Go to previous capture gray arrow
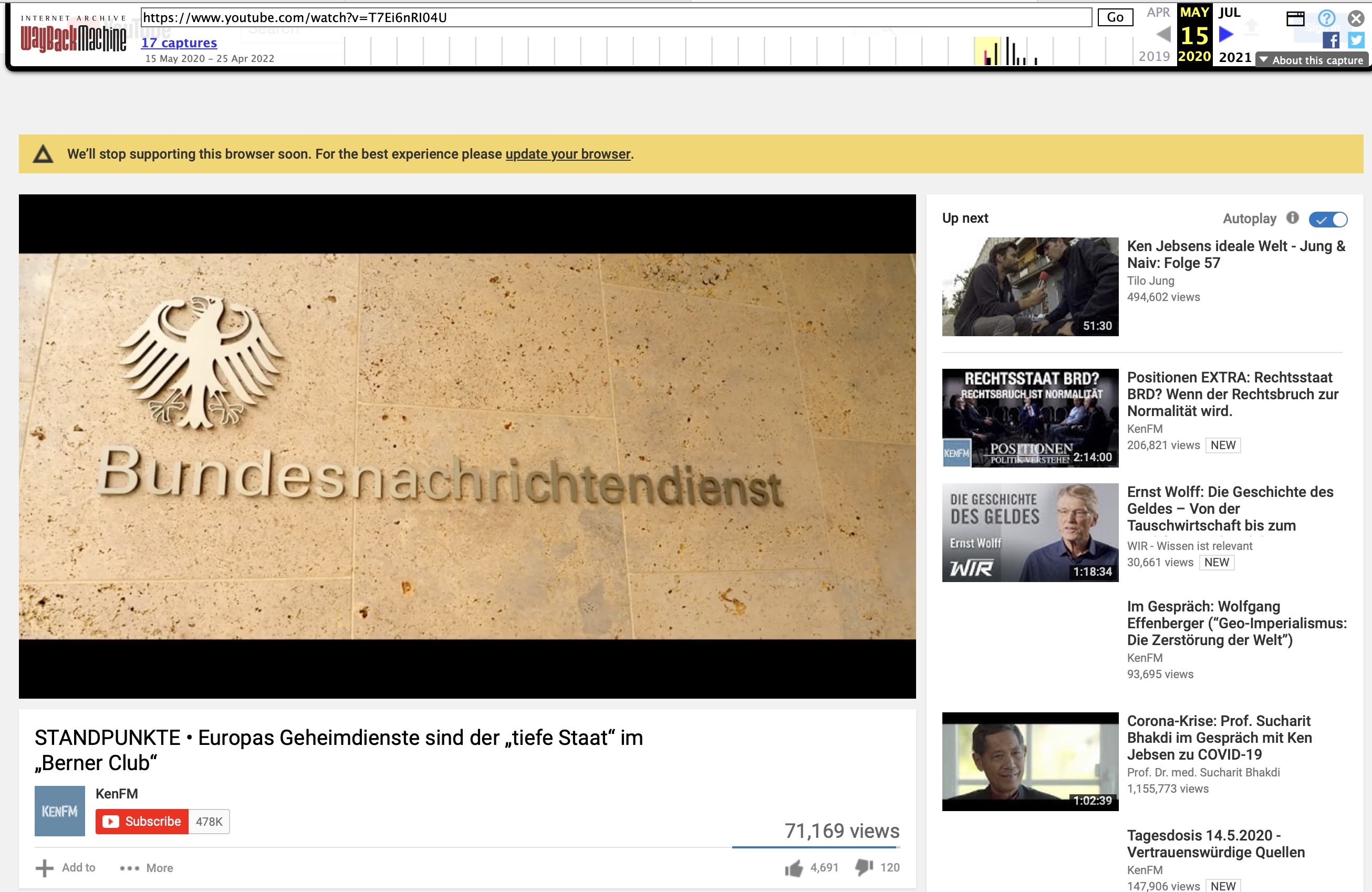The height and width of the screenshot is (892, 1372). (1163, 35)
